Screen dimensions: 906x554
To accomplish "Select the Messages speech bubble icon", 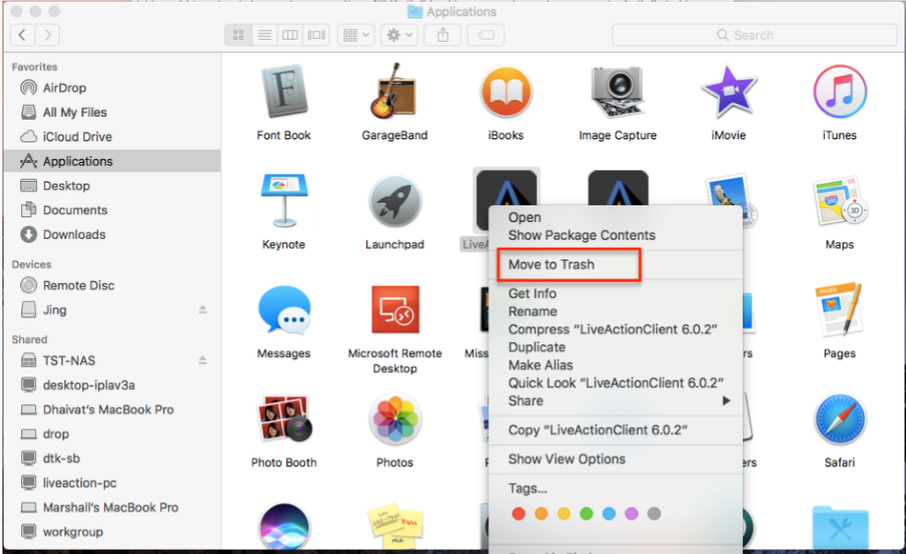I will tap(284, 310).
